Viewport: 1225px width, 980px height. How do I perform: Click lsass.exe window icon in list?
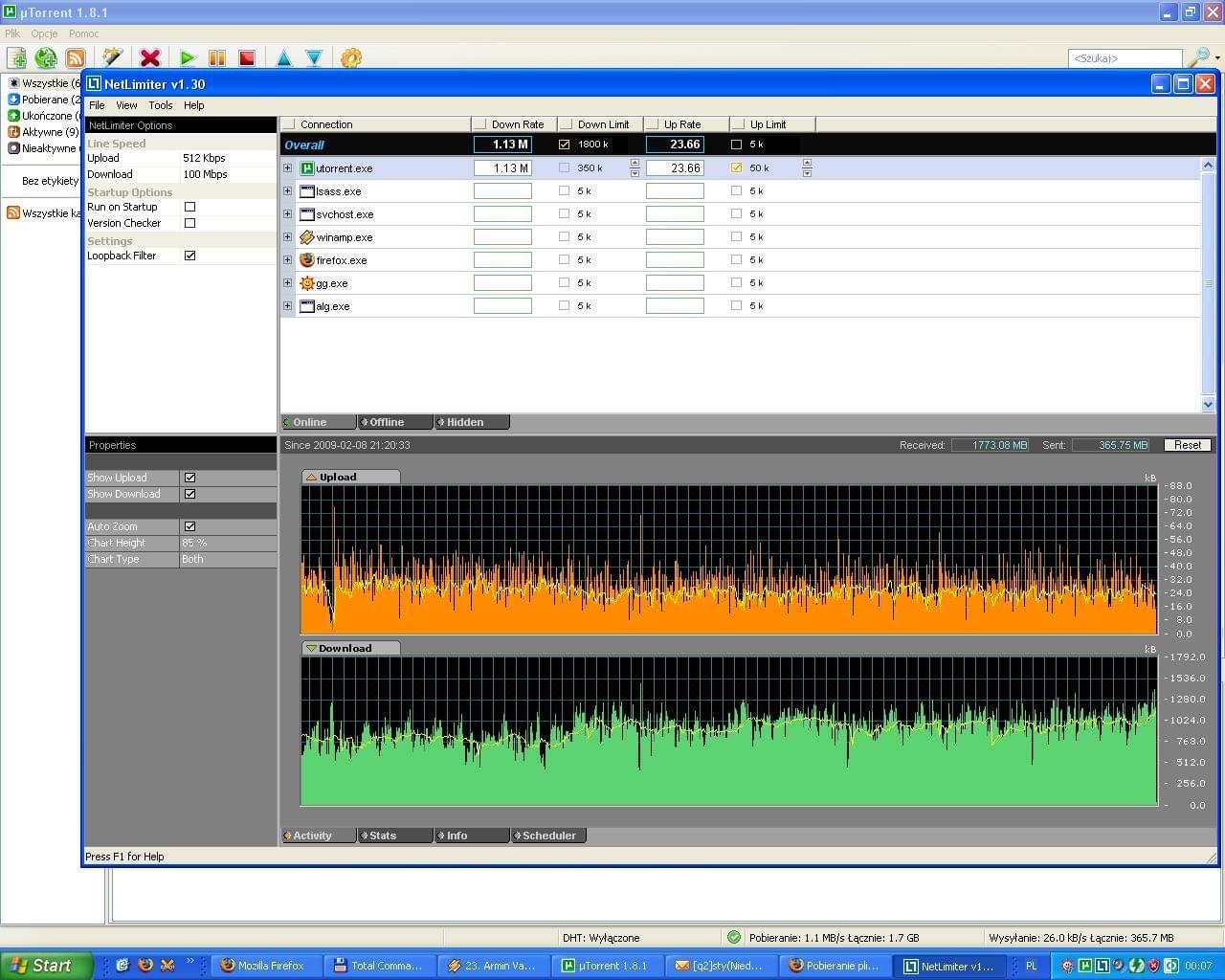307,191
